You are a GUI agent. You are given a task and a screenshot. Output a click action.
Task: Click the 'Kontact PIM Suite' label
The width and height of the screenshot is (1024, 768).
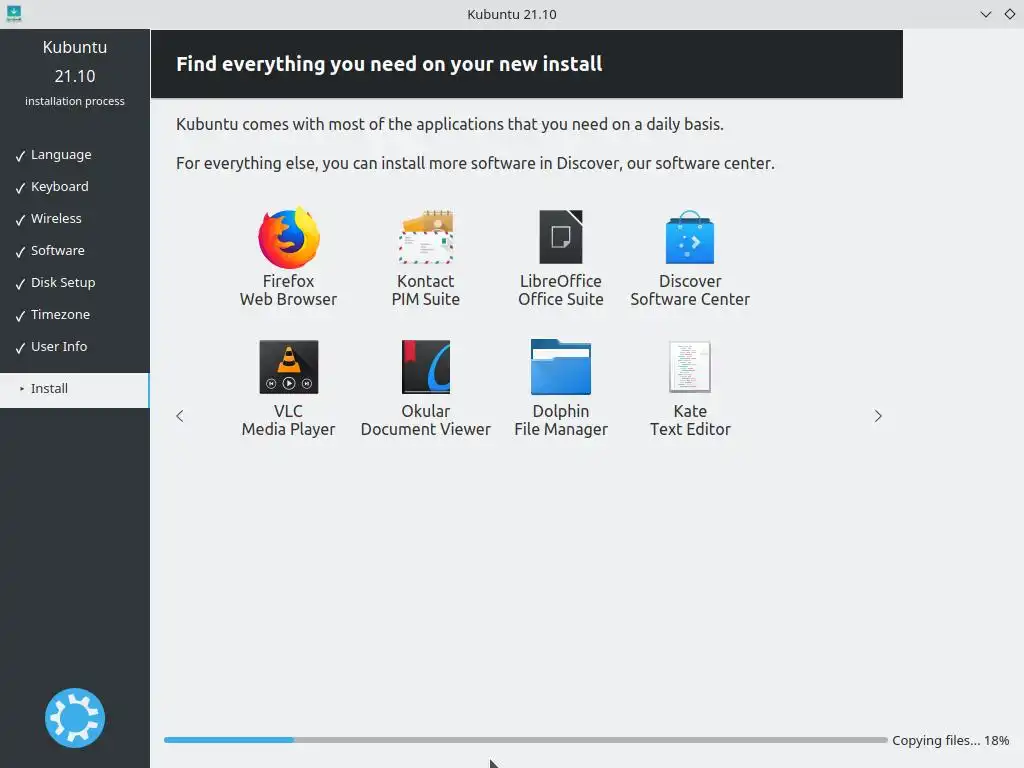(x=426, y=290)
